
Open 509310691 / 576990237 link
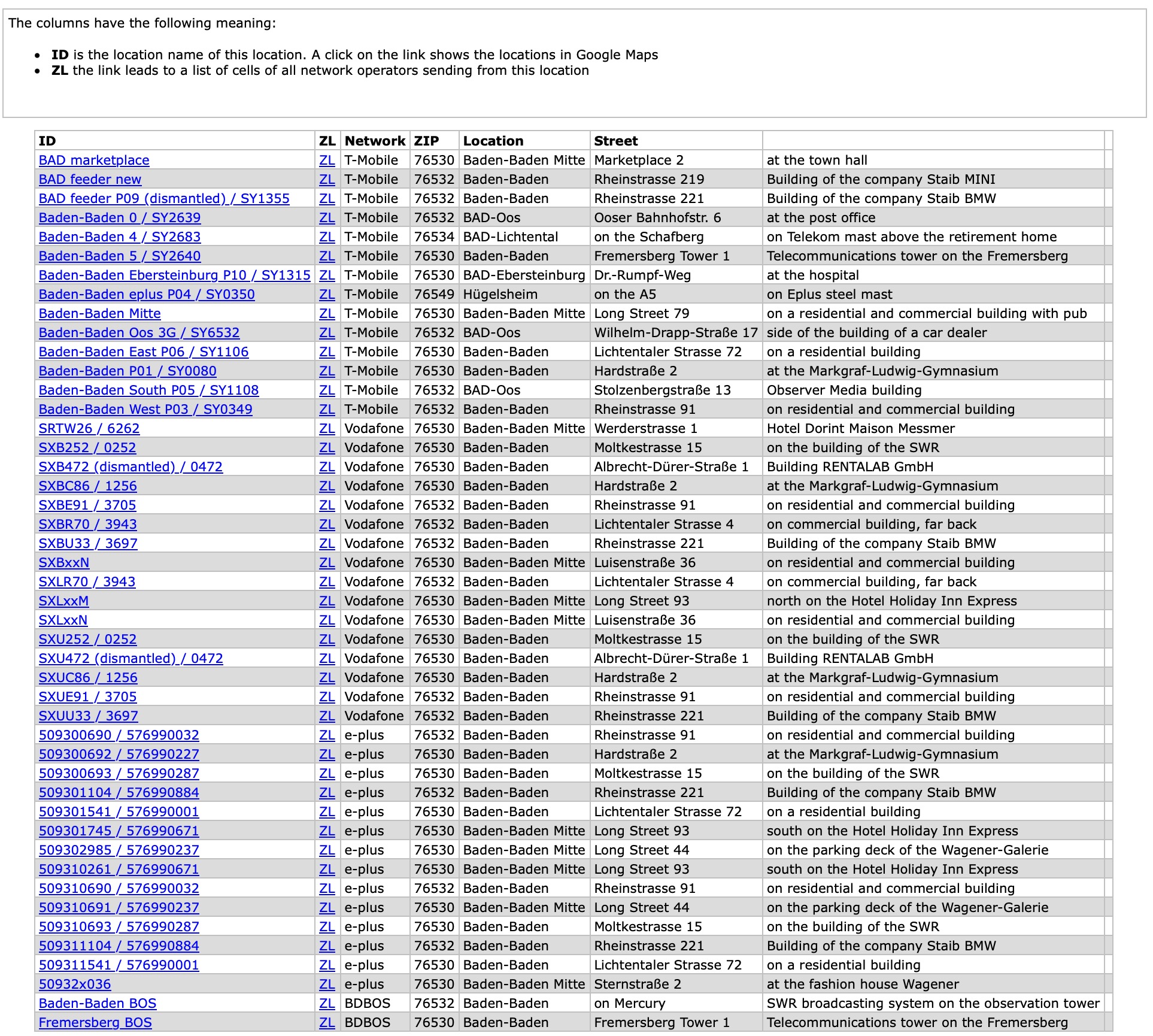point(119,907)
